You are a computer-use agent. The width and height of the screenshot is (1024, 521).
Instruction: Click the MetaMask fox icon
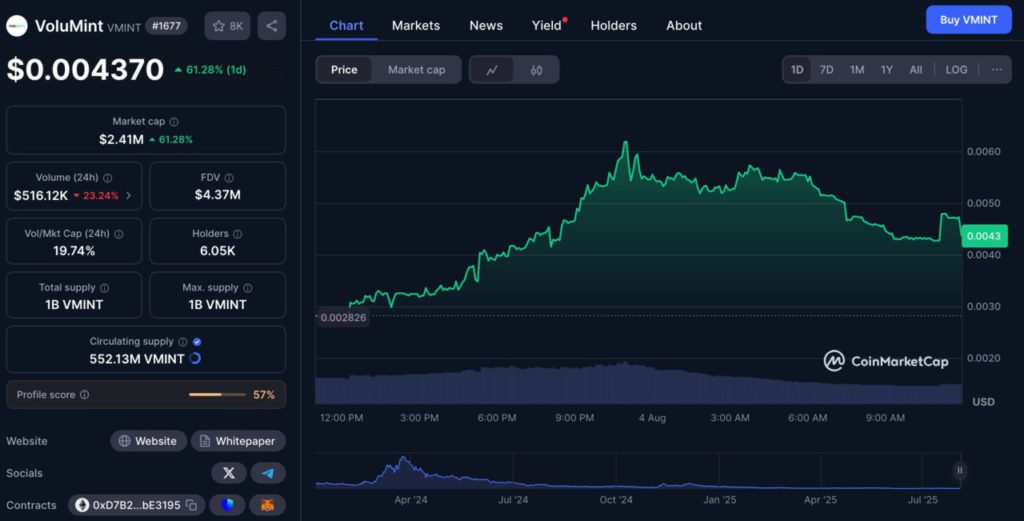point(267,505)
